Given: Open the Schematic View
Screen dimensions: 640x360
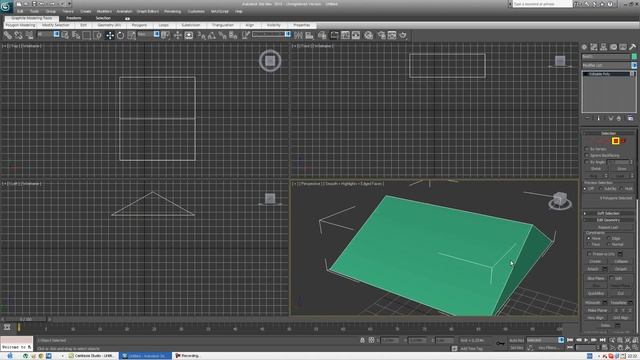Looking at the screenshot, I should coord(356,36).
